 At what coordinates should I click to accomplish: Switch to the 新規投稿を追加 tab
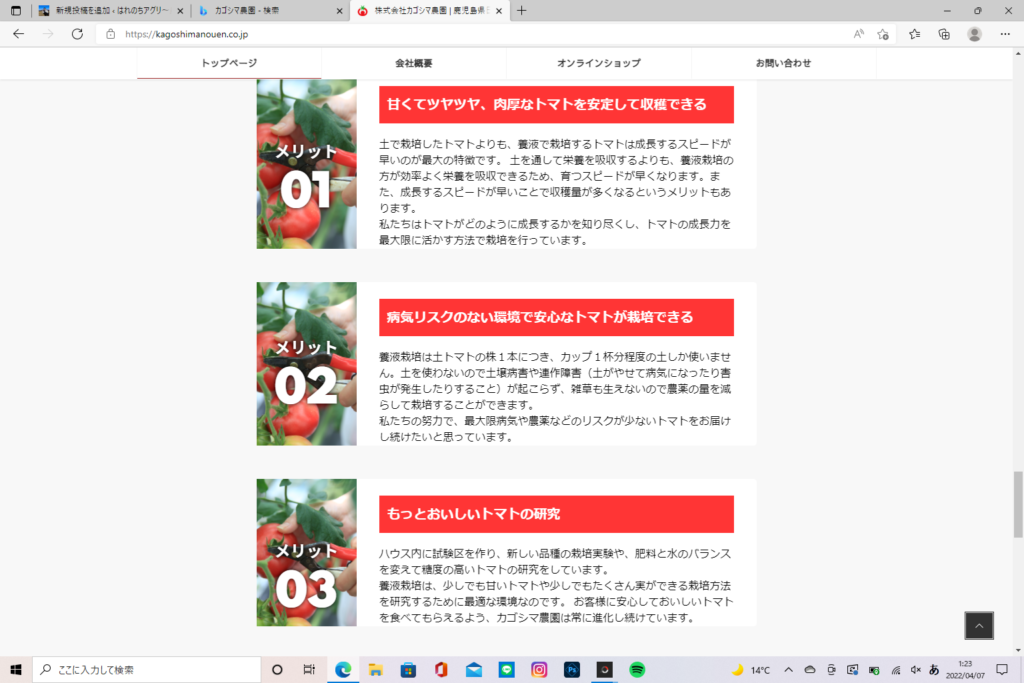[x=111, y=10]
